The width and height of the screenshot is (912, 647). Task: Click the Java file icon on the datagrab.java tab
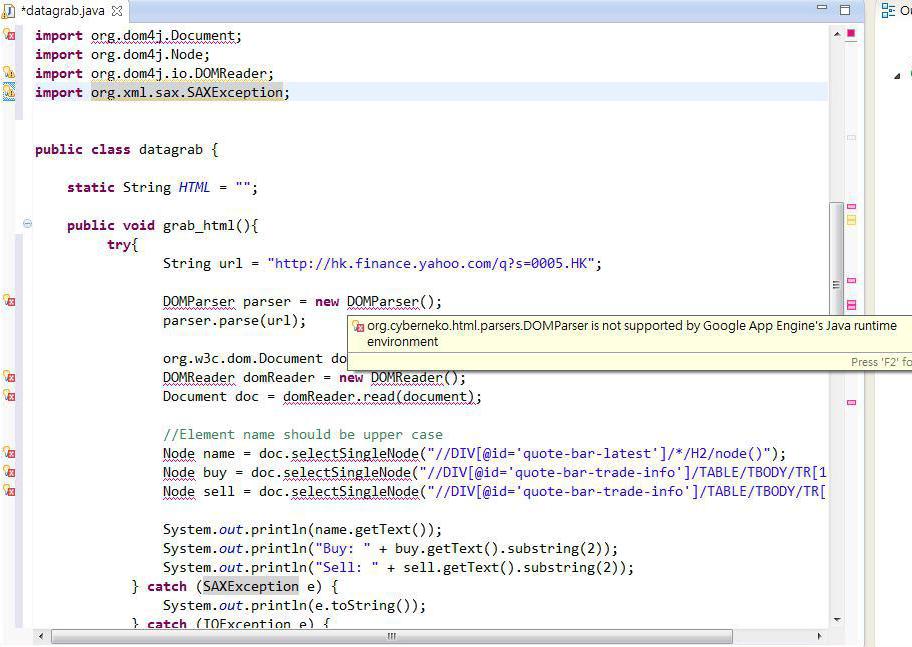[8, 11]
